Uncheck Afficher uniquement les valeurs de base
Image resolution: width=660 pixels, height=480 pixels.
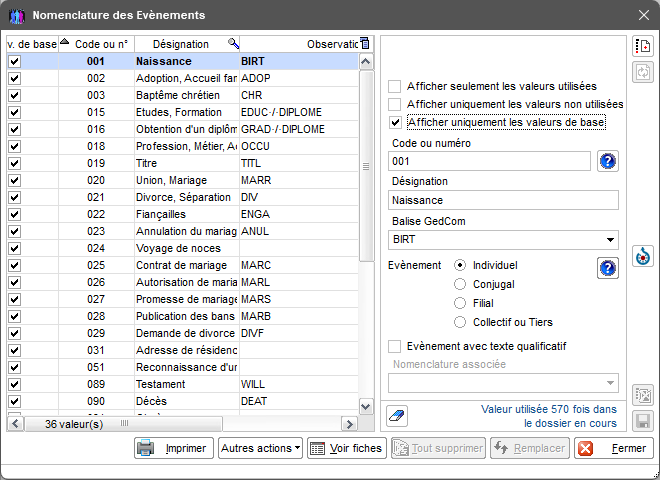point(395,122)
